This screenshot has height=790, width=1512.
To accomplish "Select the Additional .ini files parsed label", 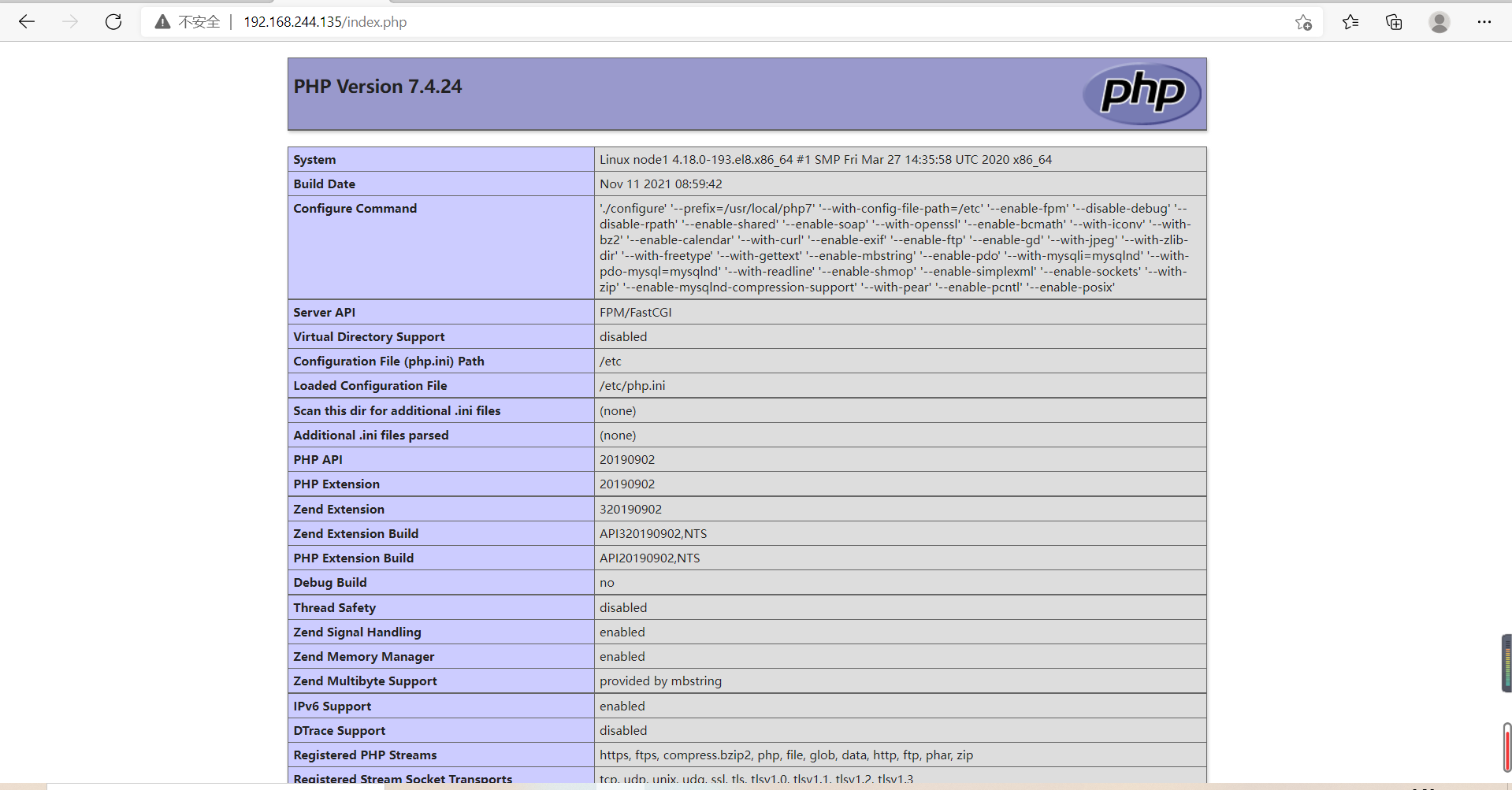I will [370, 435].
